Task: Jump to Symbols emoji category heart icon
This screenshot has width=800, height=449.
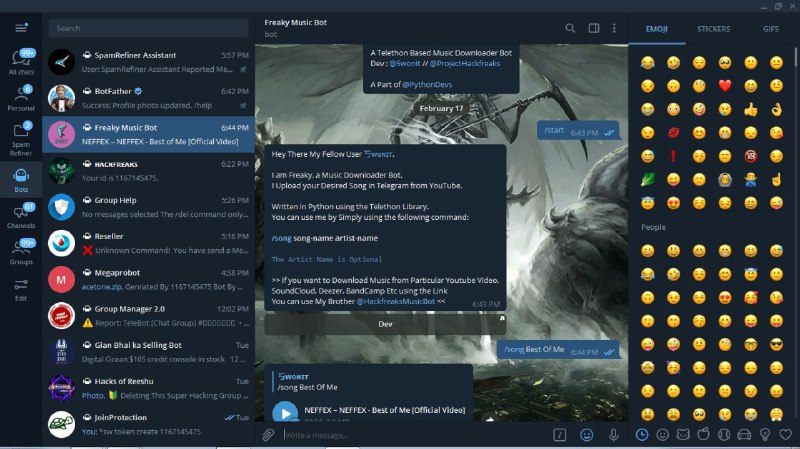Action: click(x=786, y=435)
